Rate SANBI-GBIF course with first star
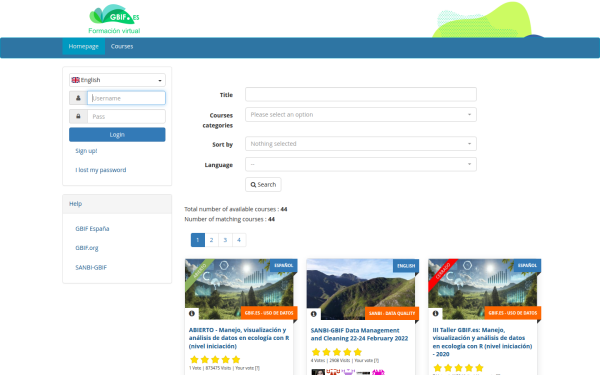This screenshot has height=375, width=600. (316, 352)
